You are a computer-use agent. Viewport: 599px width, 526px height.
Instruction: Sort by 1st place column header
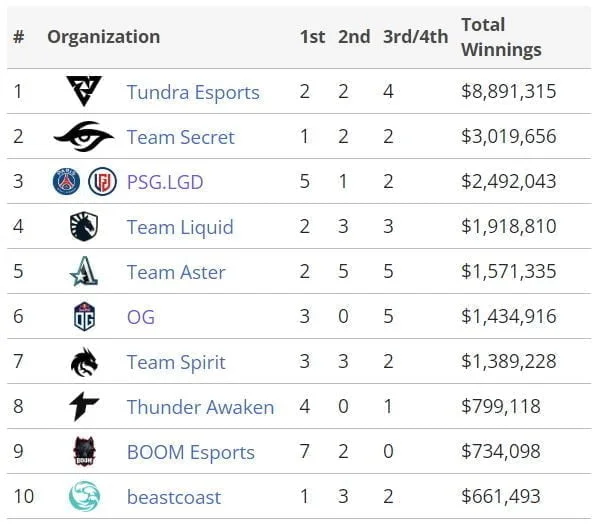coord(312,37)
